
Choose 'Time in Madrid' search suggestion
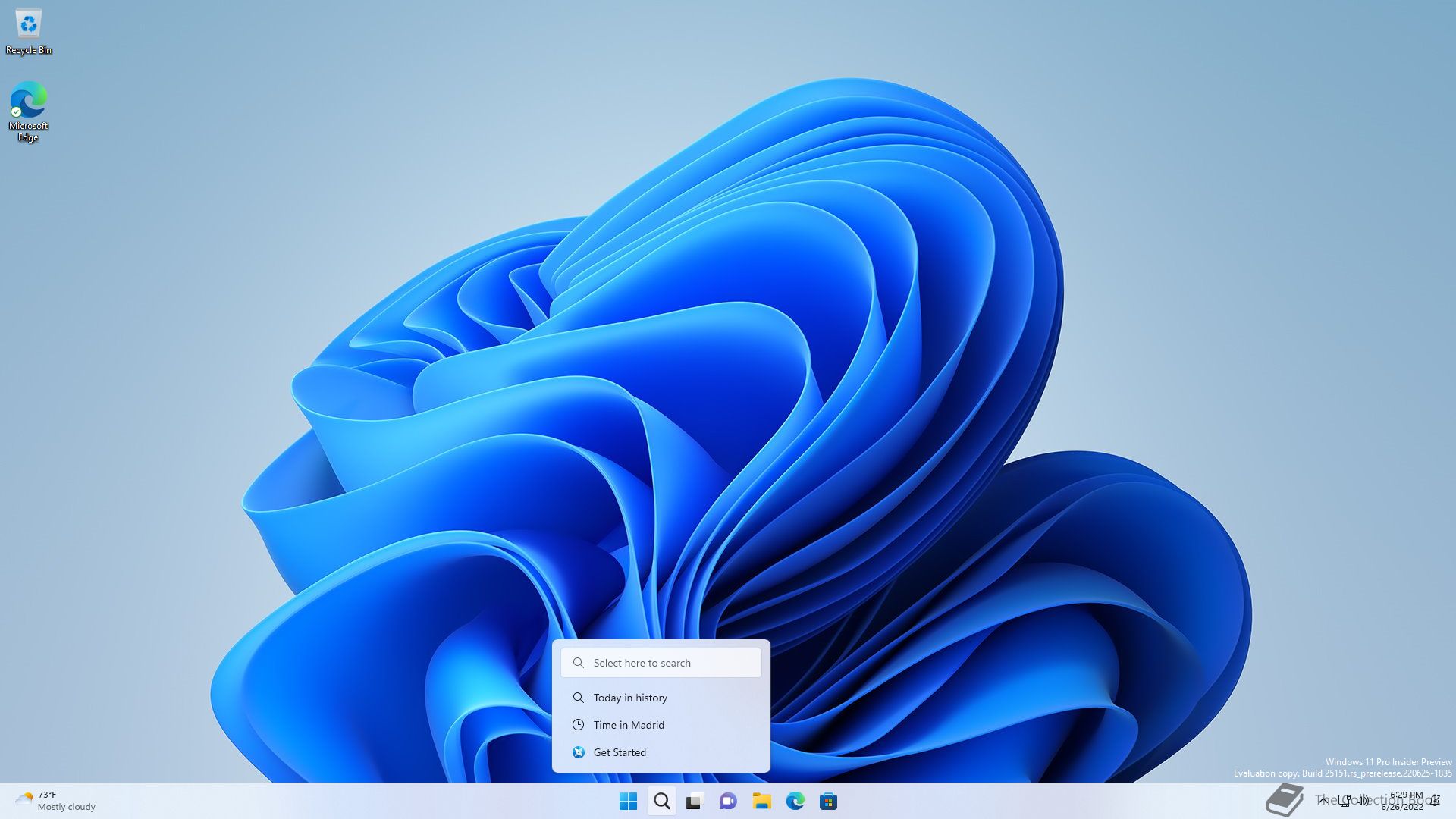[x=661, y=725]
